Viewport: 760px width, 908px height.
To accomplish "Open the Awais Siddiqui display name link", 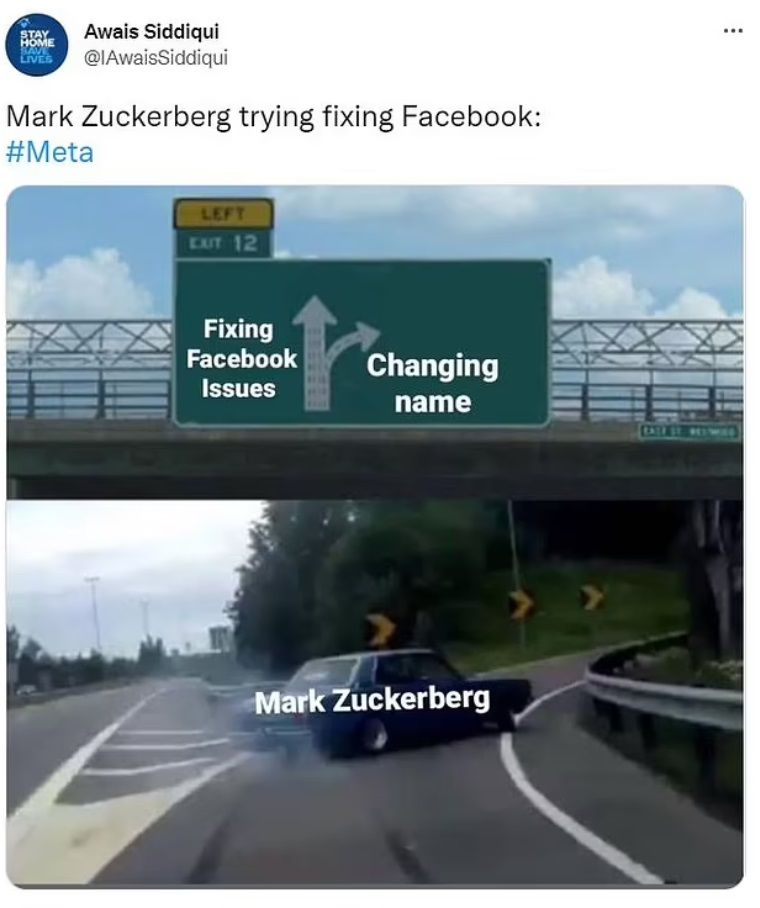I will [151, 31].
